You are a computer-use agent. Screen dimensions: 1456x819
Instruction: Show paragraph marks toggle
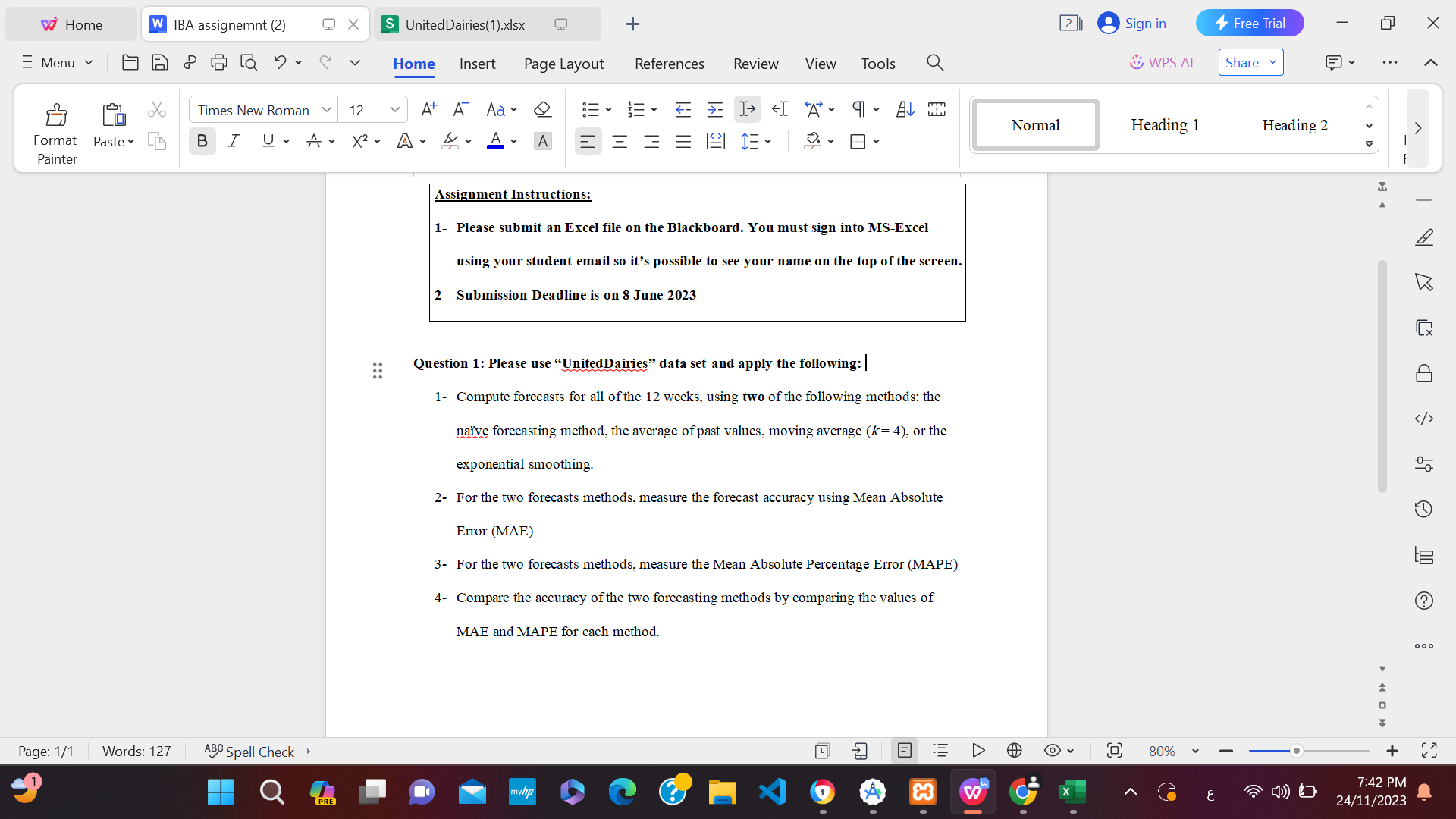859,109
